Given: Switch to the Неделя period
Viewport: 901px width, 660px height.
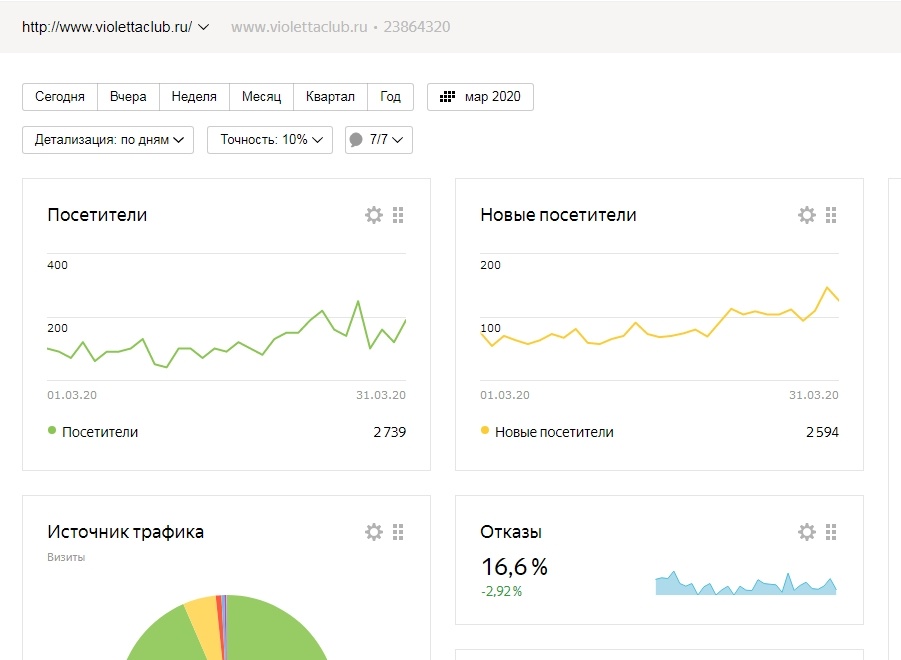Looking at the screenshot, I should click(x=194, y=97).
